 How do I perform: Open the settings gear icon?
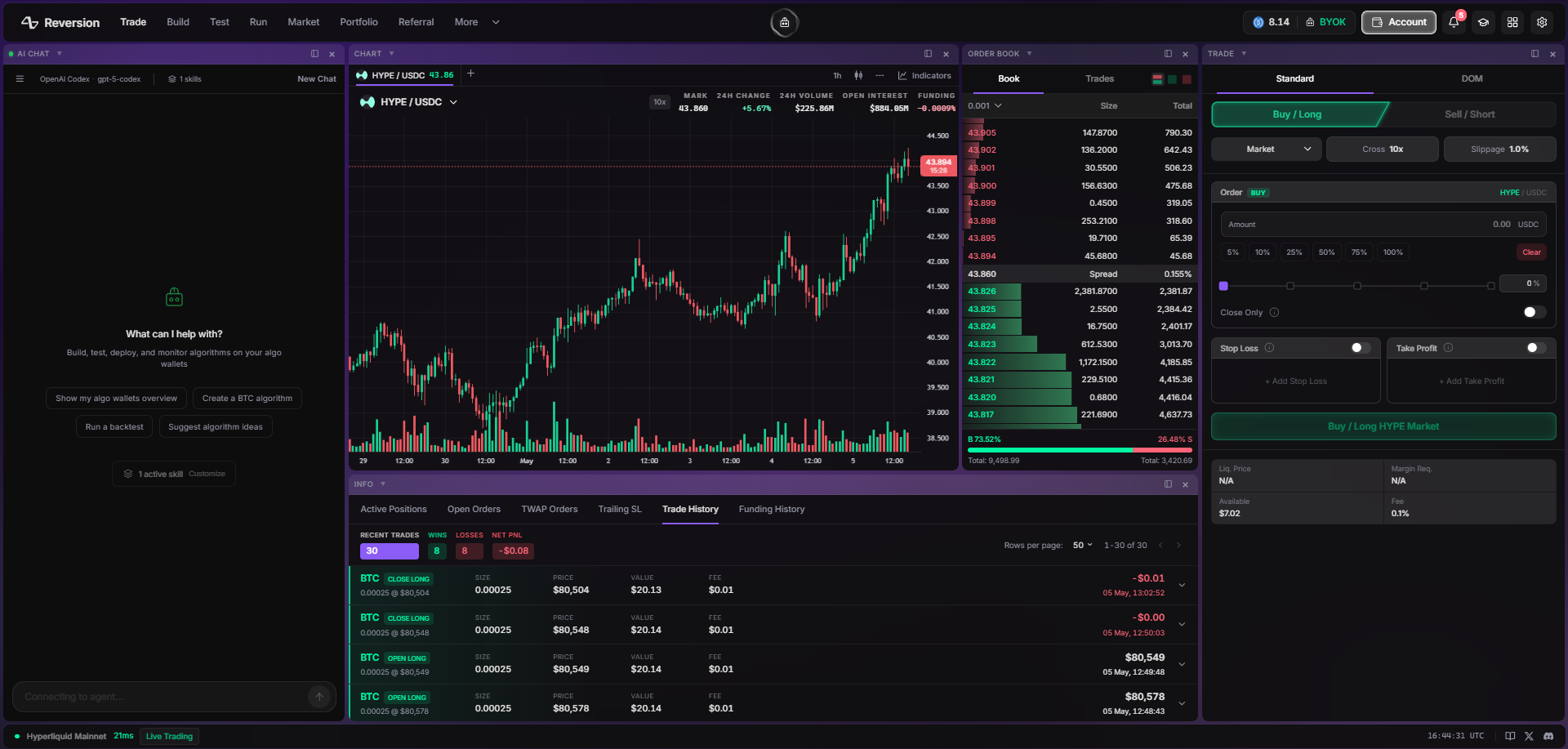click(x=1542, y=23)
